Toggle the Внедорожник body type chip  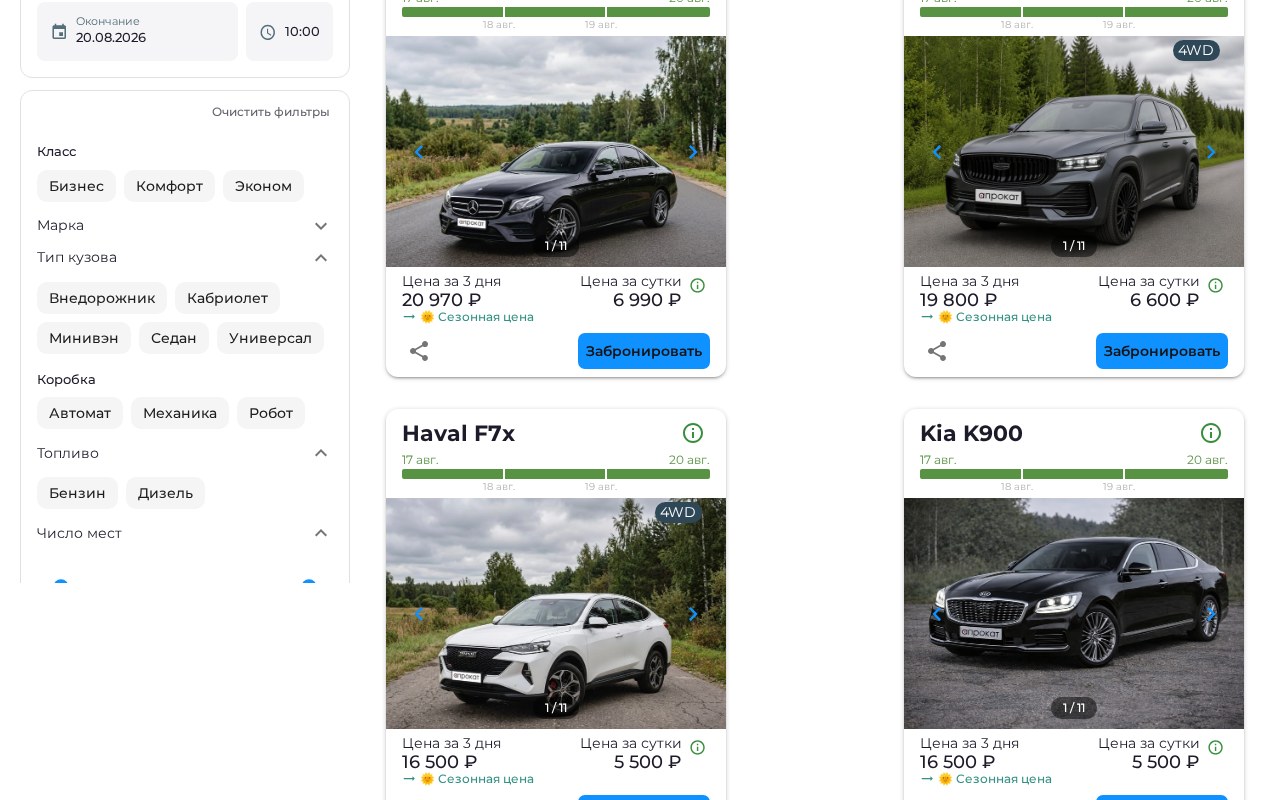(x=102, y=298)
